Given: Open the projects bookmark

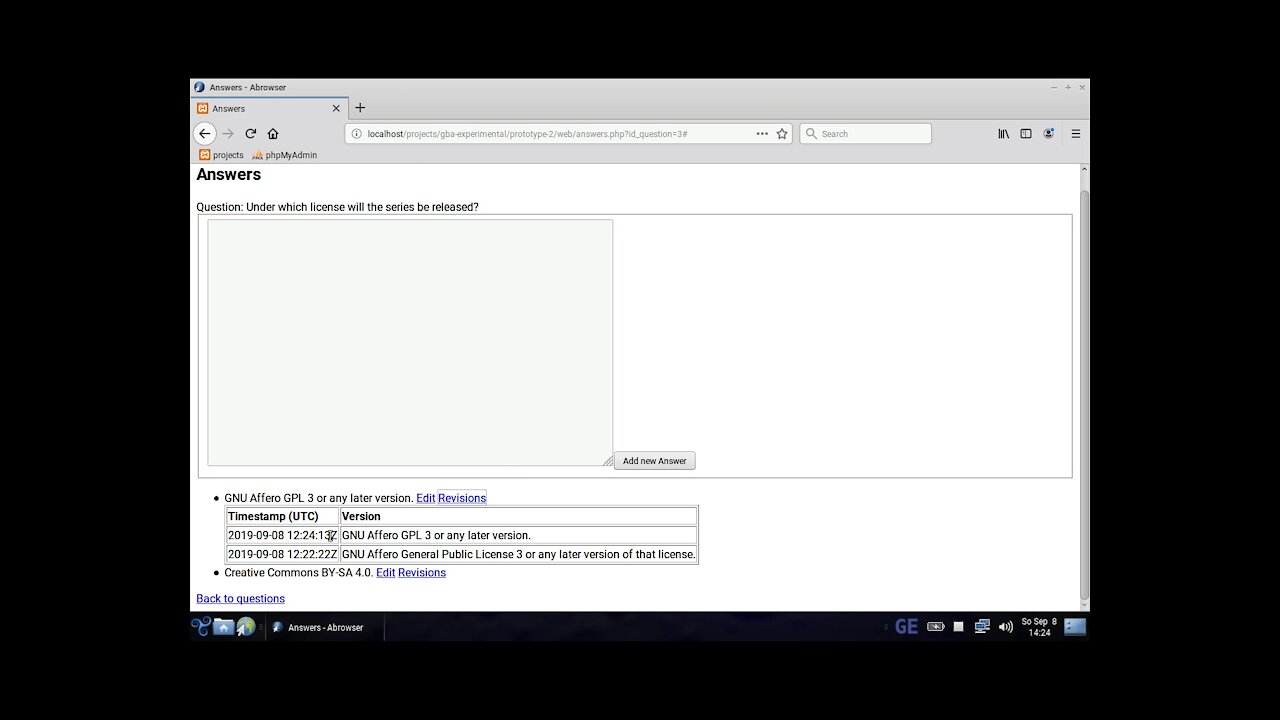Looking at the screenshot, I should tap(221, 155).
